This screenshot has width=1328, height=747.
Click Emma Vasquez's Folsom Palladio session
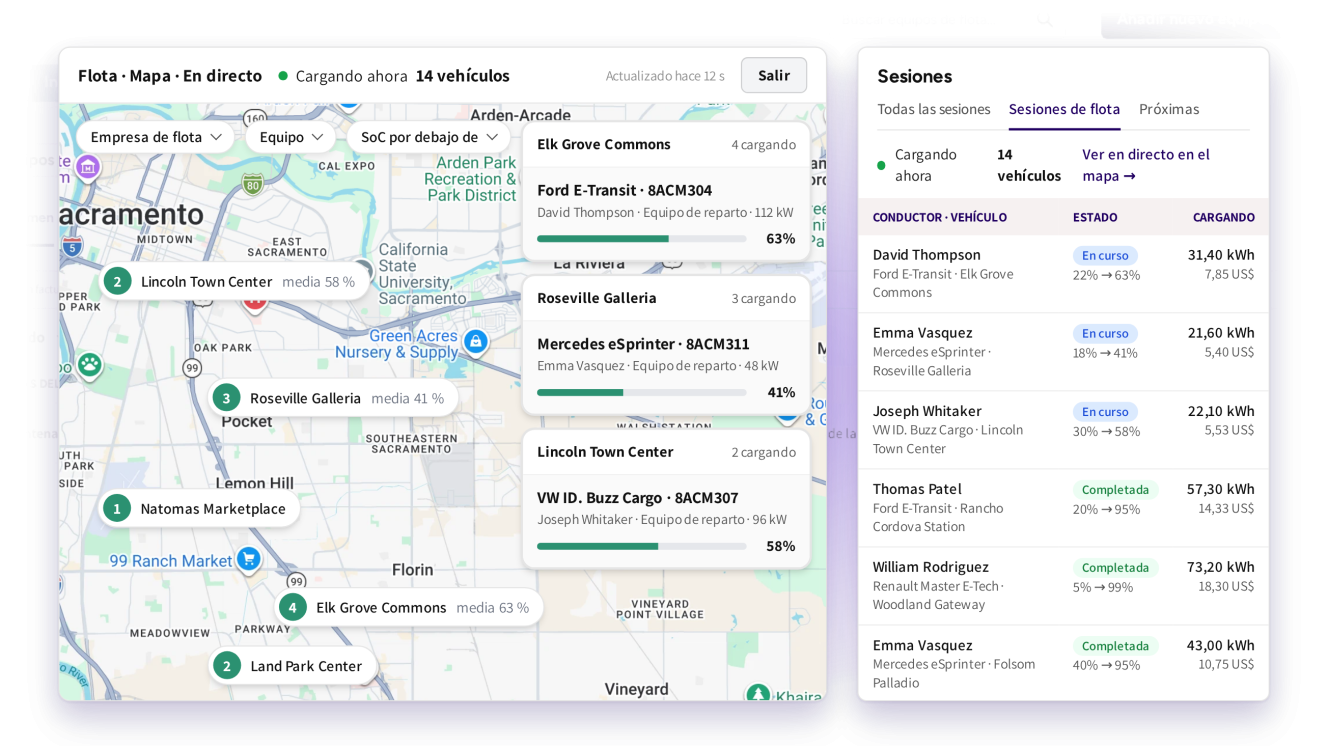point(1063,663)
